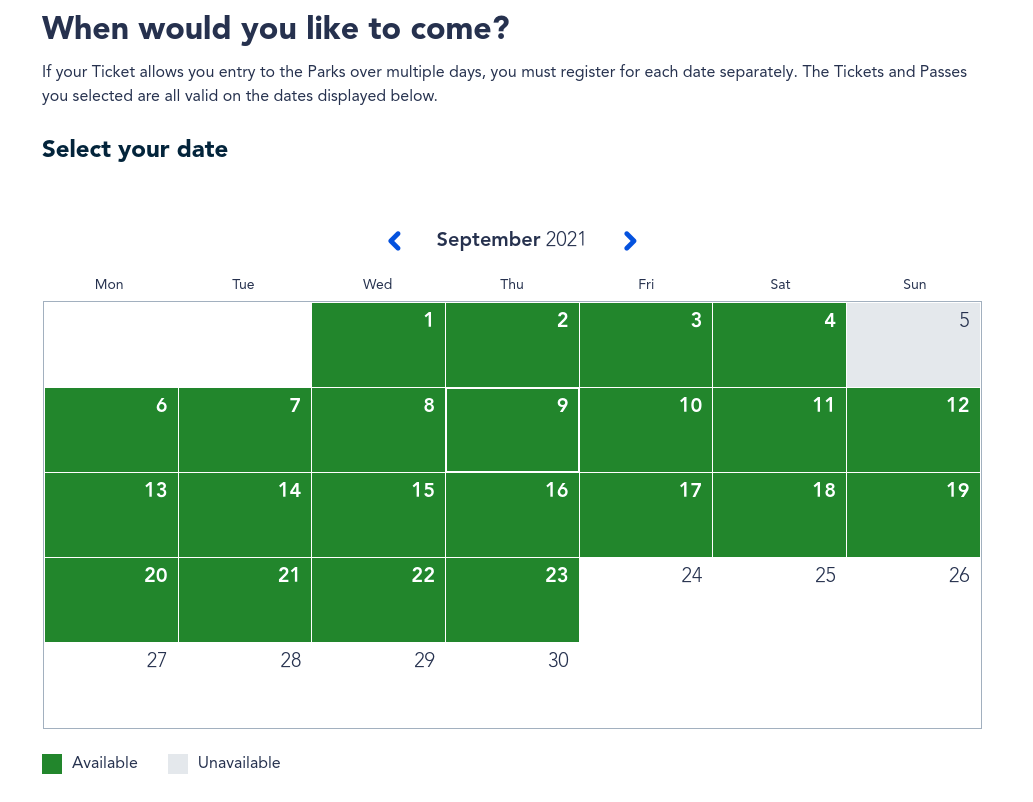Click the gray Unavailable legend swatch
The image size is (1033, 802).
point(178,764)
